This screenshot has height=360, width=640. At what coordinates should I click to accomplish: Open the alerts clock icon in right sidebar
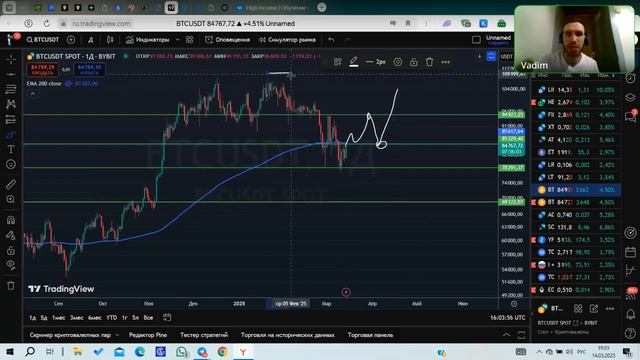tap(631, 78)
